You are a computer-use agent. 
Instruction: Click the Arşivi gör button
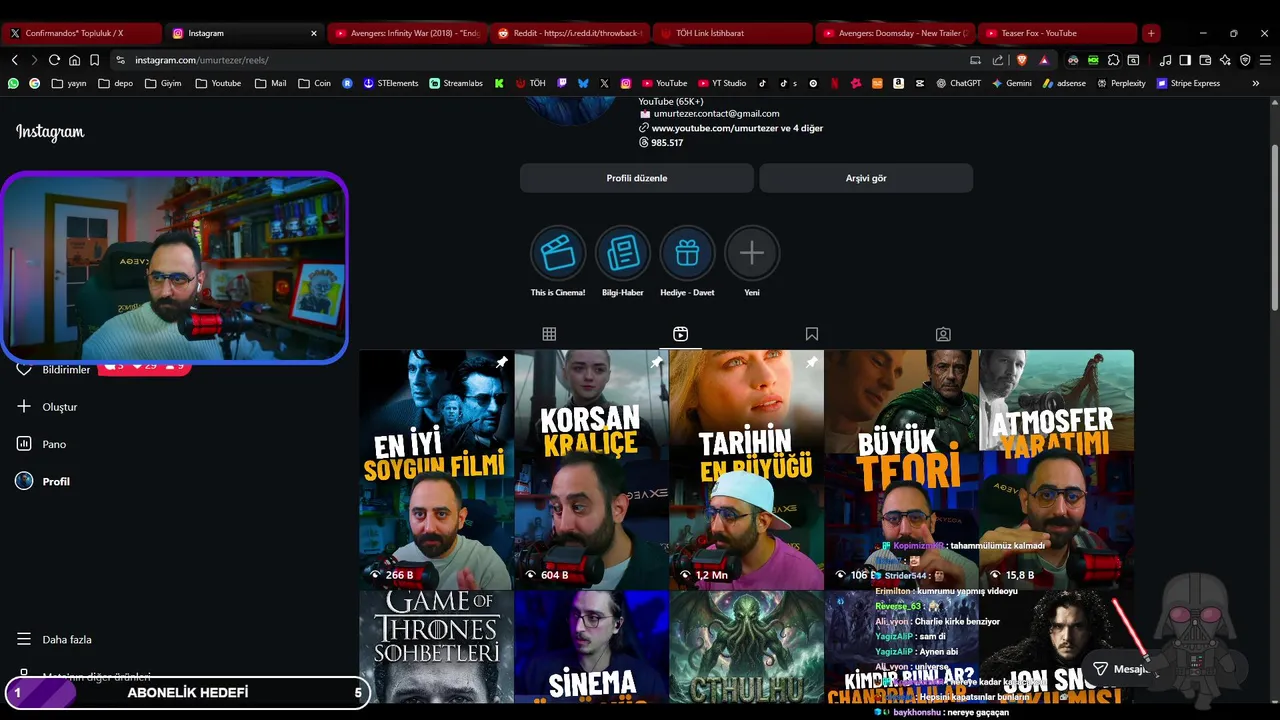click(866, 178)
